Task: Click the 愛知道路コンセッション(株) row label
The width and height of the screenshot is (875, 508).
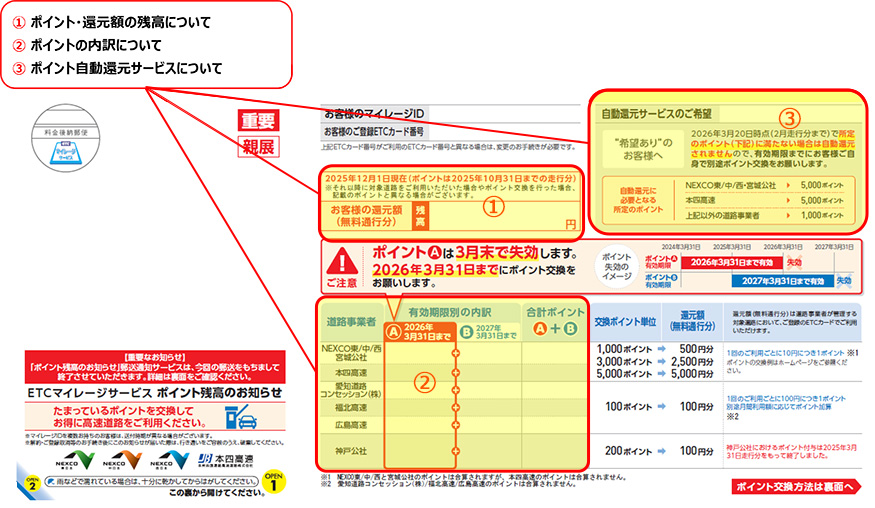Action: 351,390
